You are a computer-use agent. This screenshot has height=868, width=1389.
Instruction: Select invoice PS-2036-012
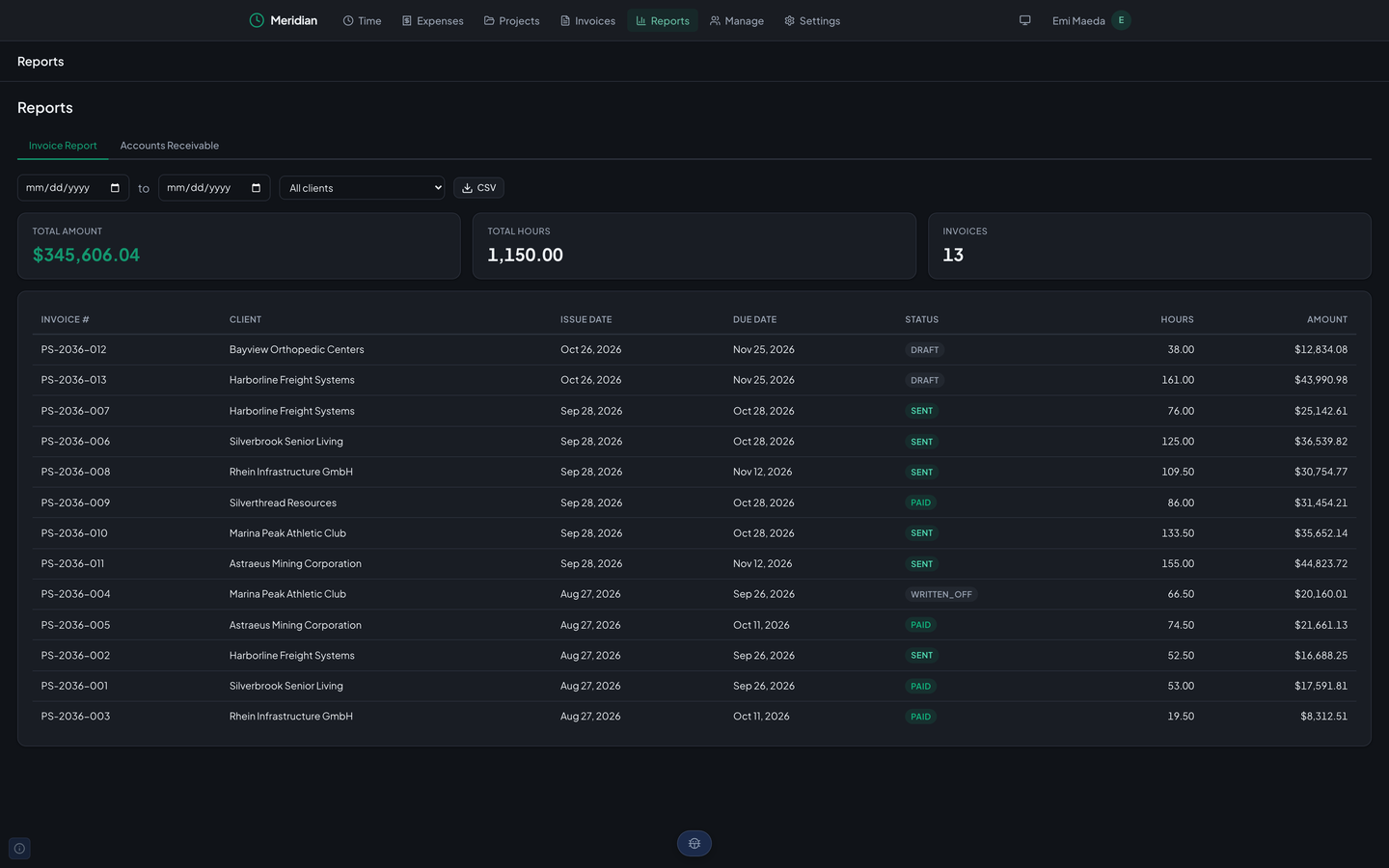pyautogui.click(x=74, y=350)
